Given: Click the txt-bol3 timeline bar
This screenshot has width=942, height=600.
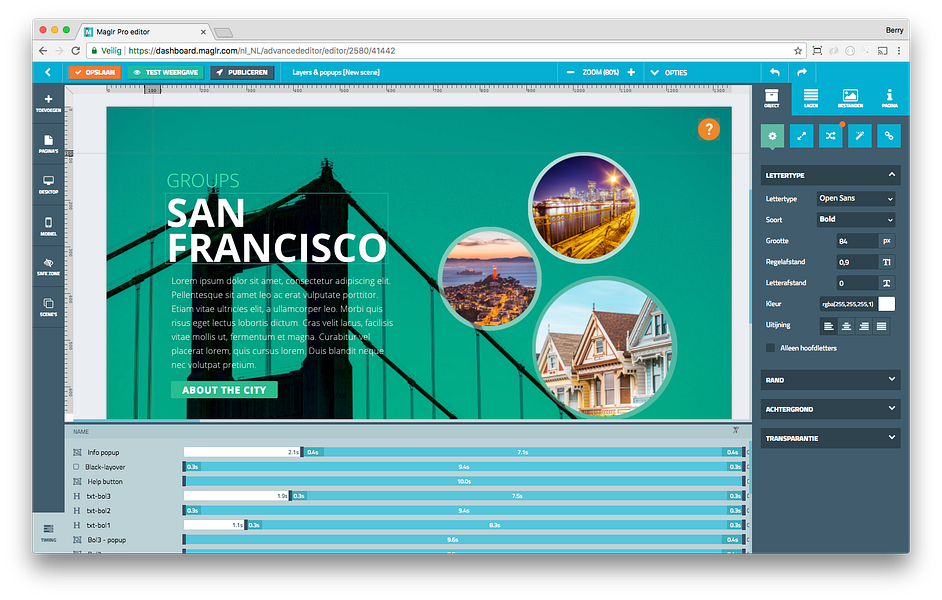Looking at the screenshot, I should point(517,496).
